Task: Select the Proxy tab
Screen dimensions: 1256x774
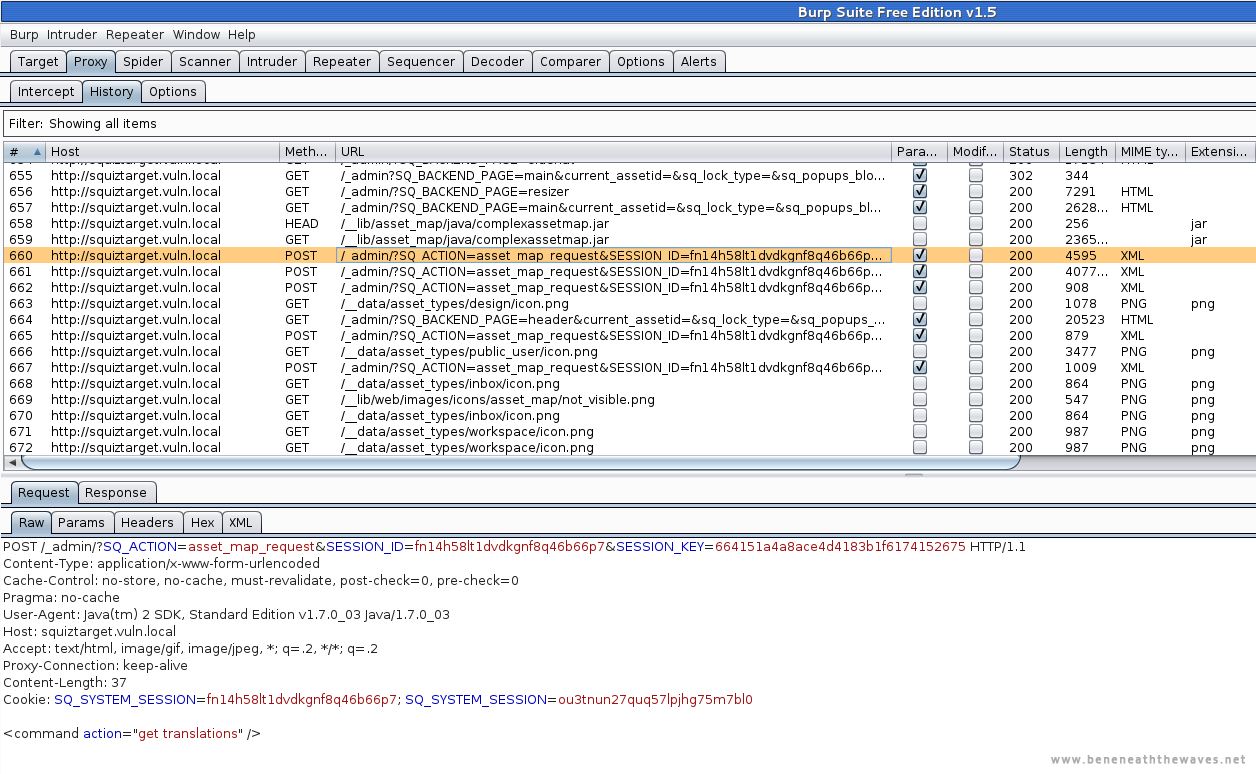Action: (90, 61)
